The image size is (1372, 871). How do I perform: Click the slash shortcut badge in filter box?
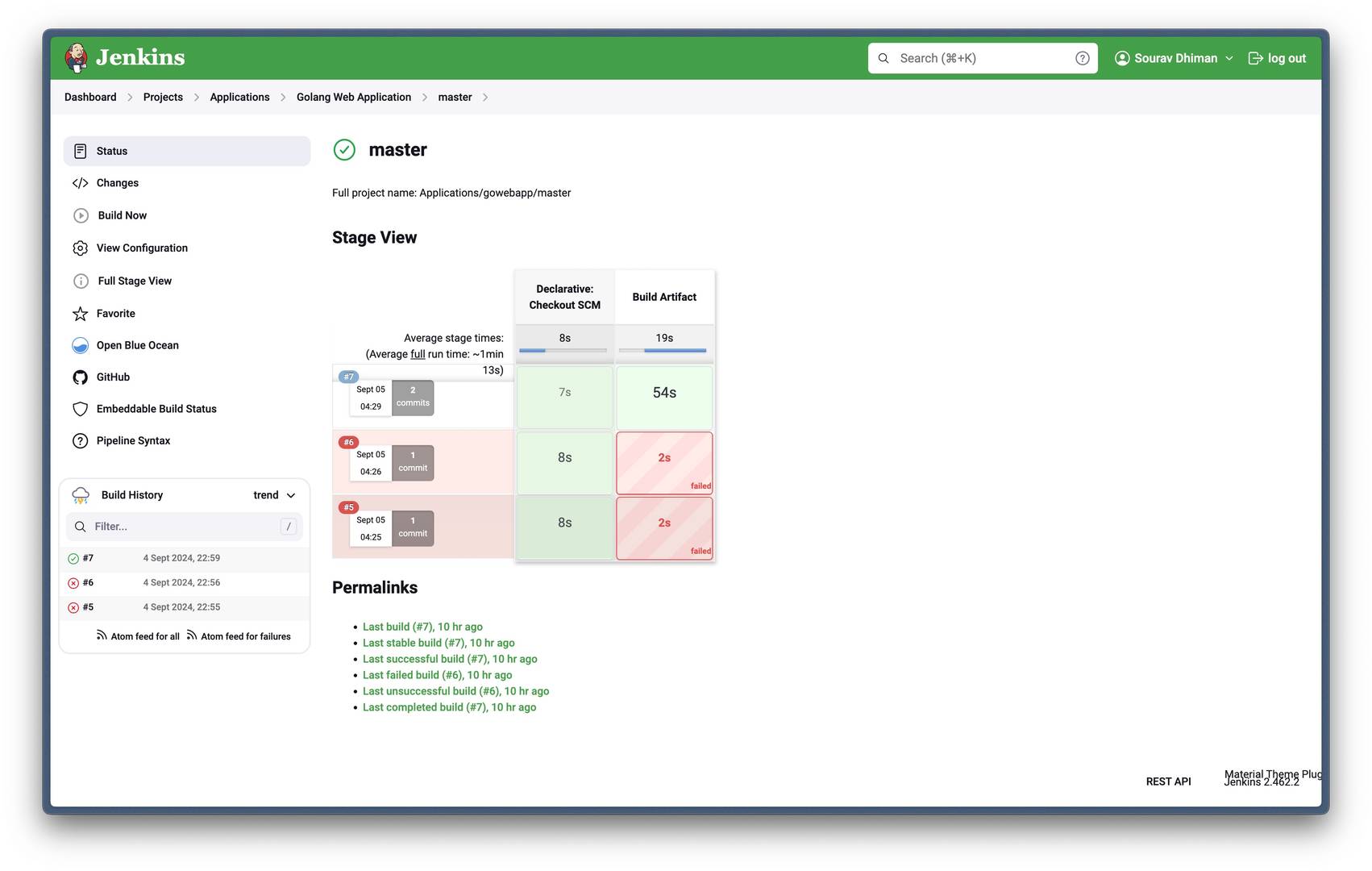click(289, 527)
